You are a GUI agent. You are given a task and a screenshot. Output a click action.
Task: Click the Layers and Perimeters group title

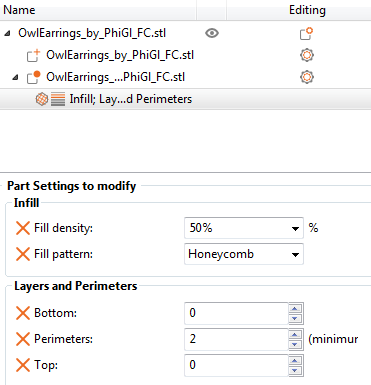(76, 286)
